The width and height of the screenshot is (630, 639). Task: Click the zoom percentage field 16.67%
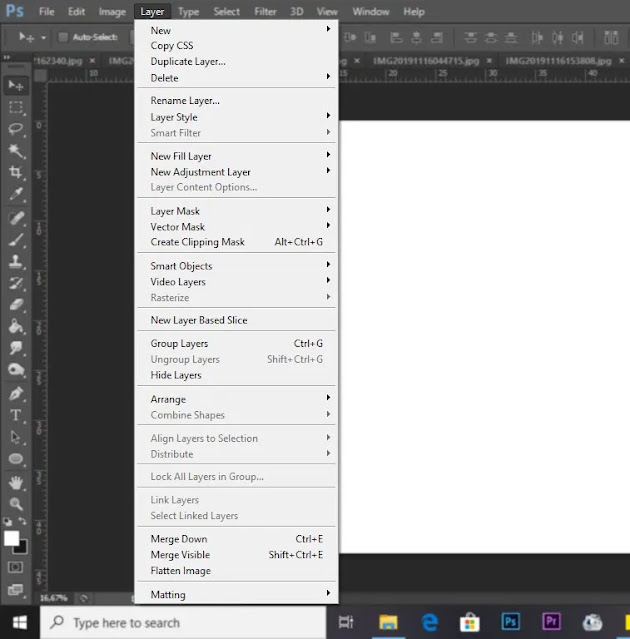click(x=53, y=598)
